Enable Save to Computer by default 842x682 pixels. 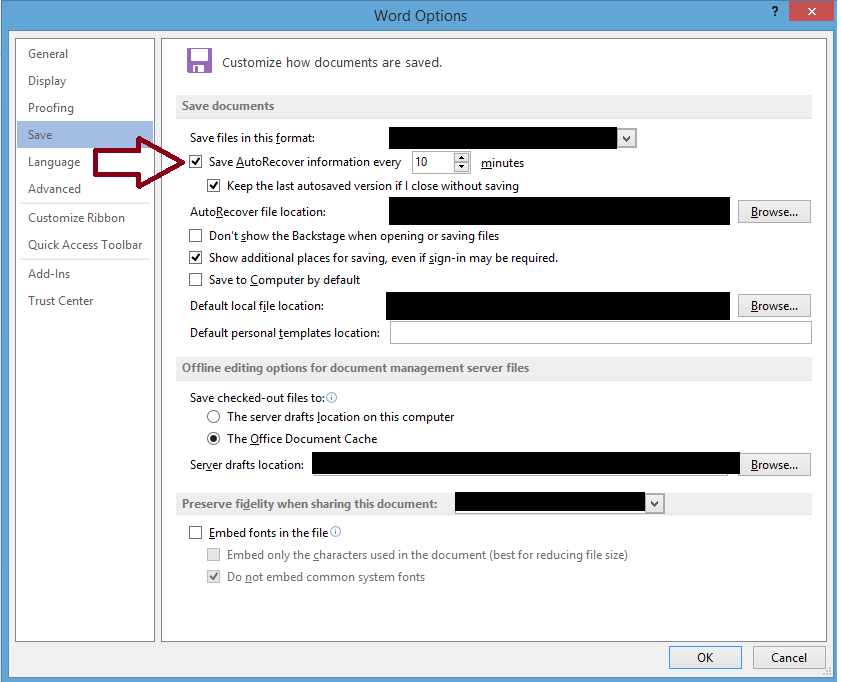coord(195,280)
